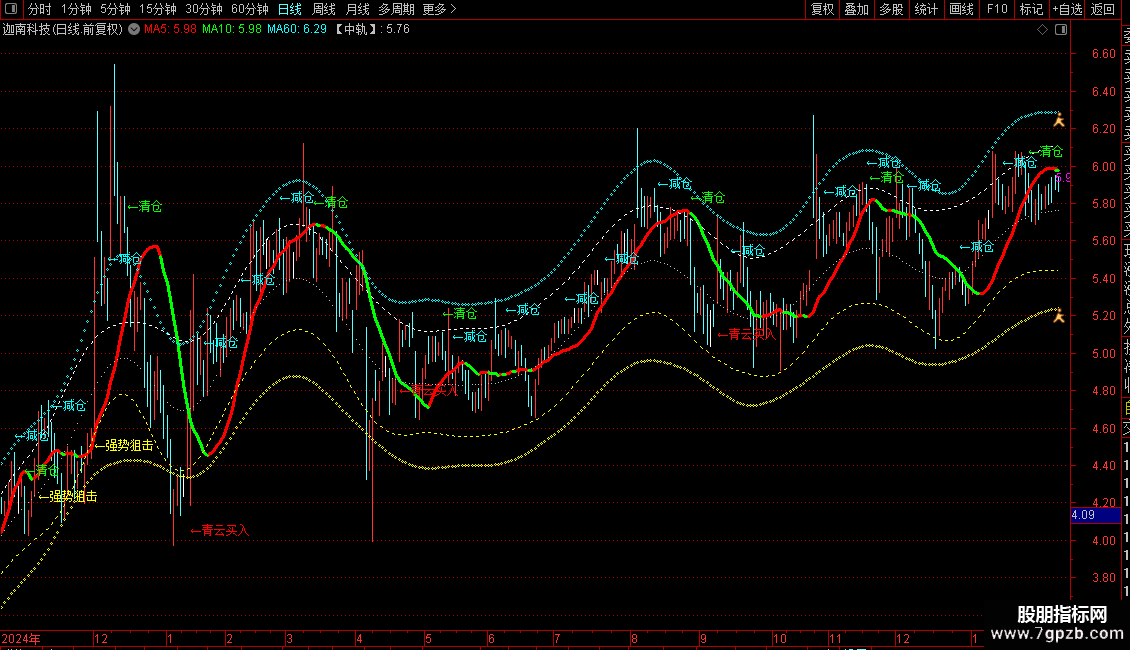This screenshot has height=650, width=1130.
Task: Add the stock via +自选
Action: [1067, 9]
